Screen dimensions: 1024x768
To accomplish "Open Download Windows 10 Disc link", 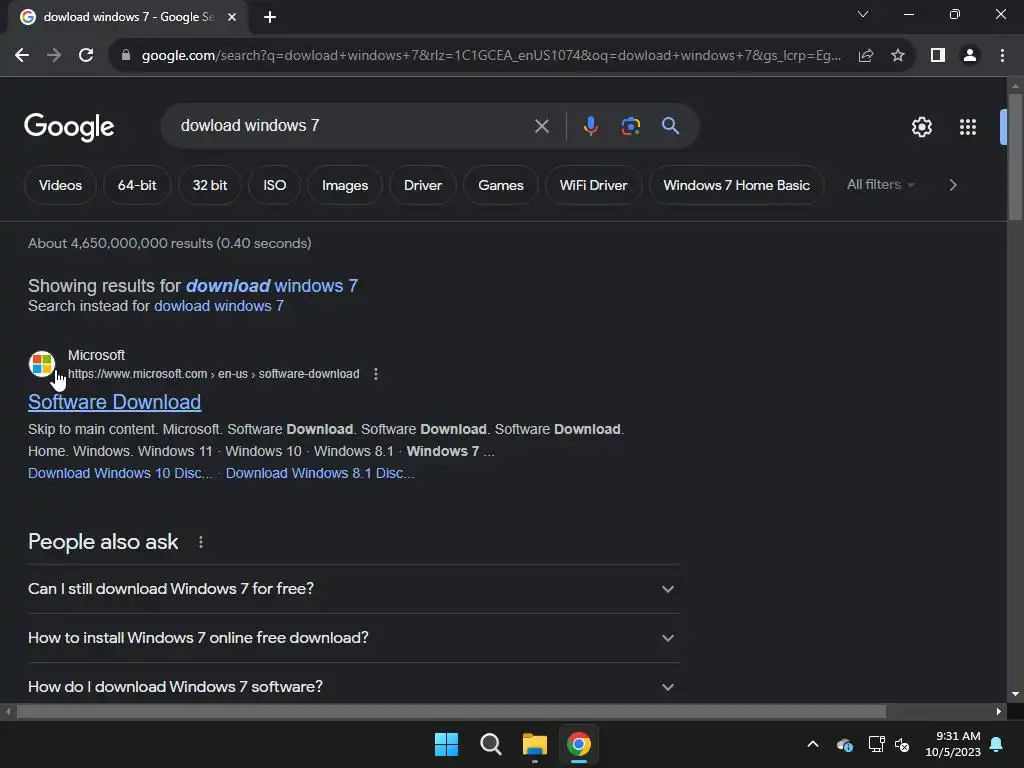I will point(120,473).
